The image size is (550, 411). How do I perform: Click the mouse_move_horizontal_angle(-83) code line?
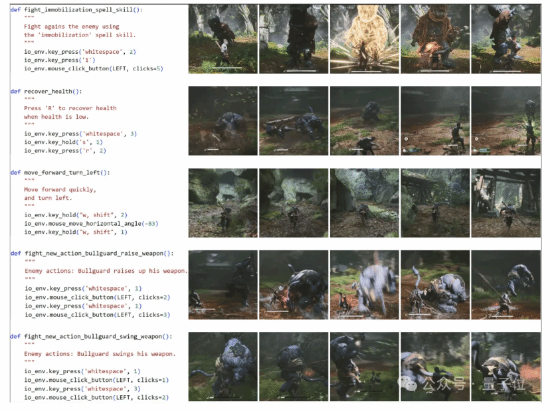coord(91,224)
